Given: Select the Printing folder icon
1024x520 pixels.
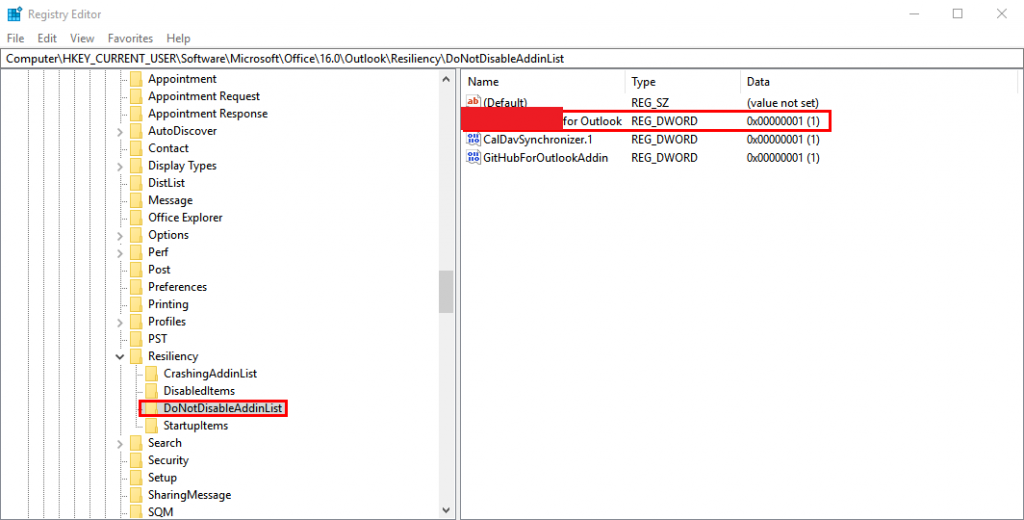Looking at the screenshot, I should (x=136, y=304).
